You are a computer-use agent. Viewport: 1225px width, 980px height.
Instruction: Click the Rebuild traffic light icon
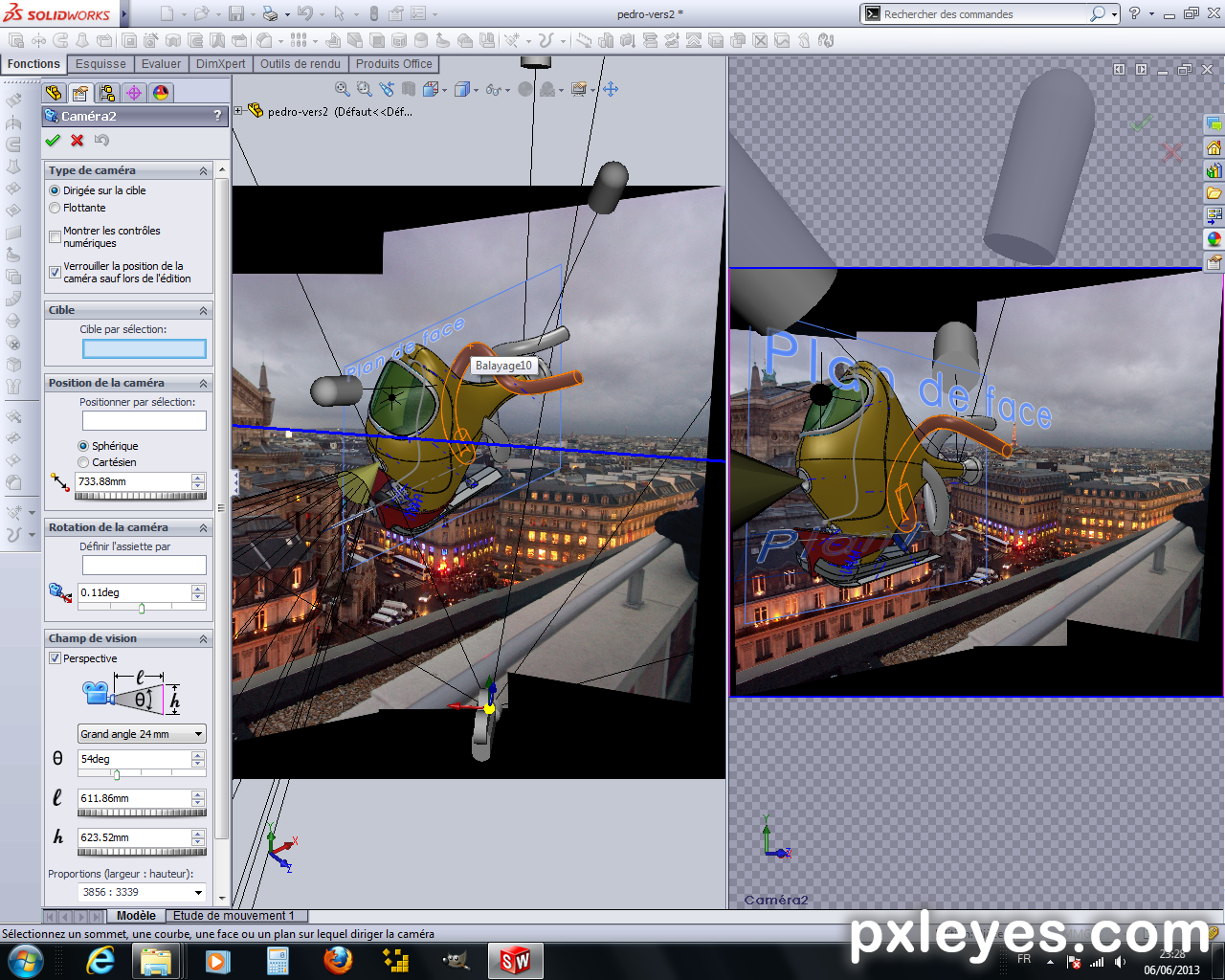tap(374, 13)
